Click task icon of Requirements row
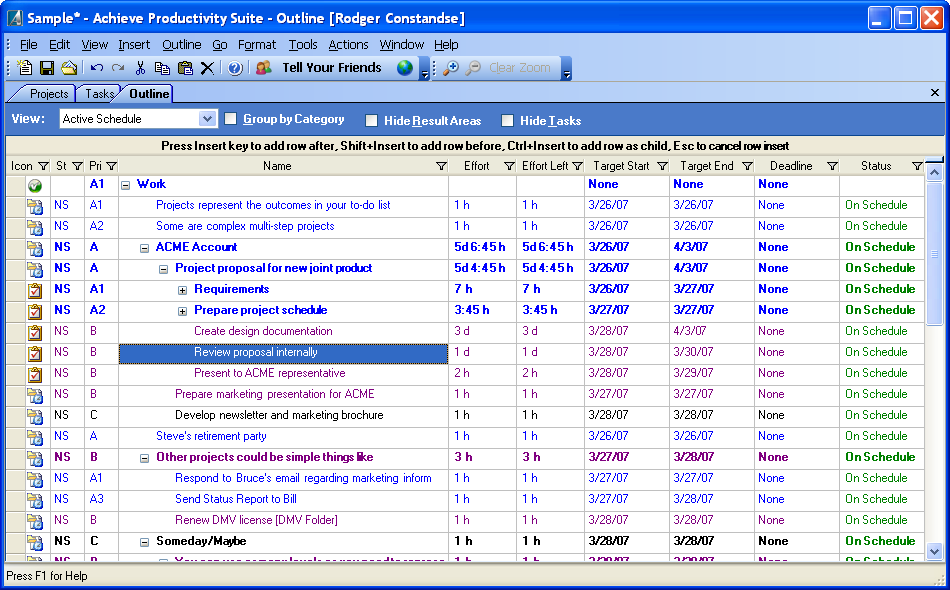The image size is (950, 590). click(35, 290)
